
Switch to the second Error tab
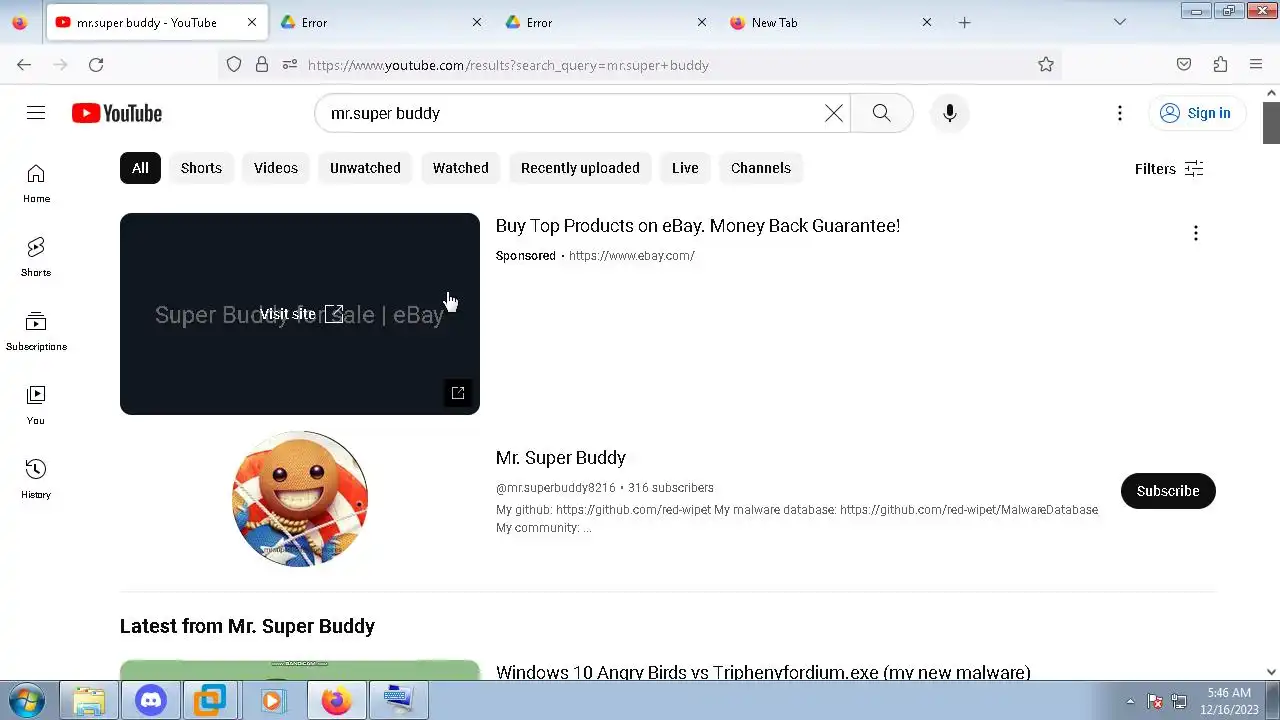pos(605,22)
